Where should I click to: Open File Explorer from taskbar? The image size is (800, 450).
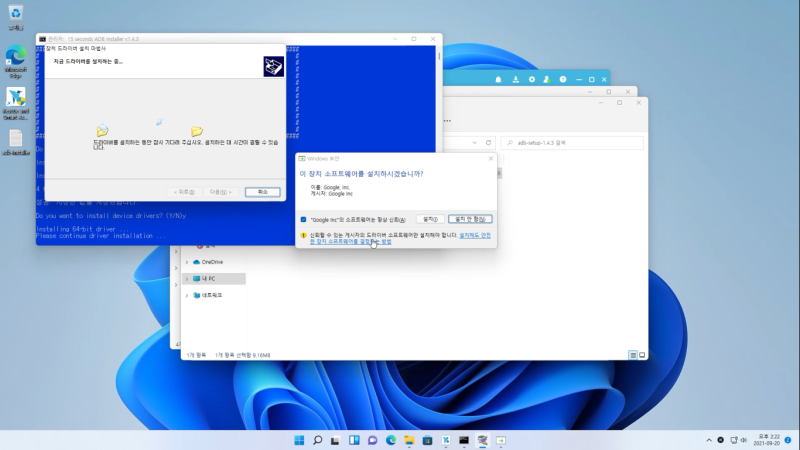(x=409, y=440)
